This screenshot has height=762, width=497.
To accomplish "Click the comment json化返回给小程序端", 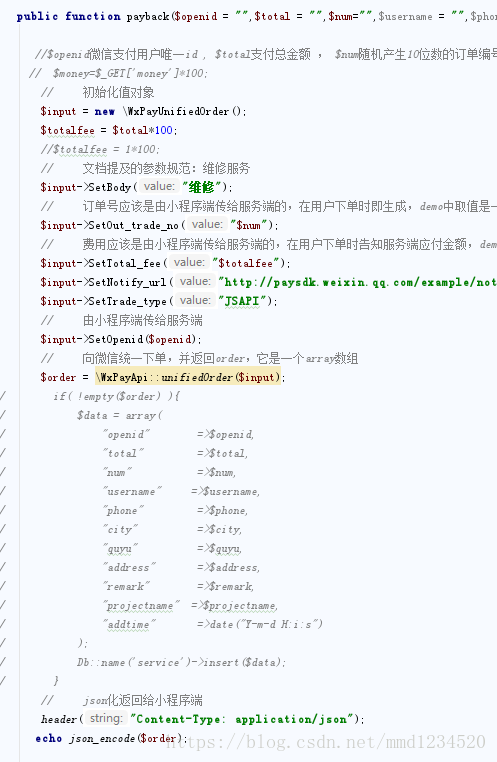I will [x=142, y=700].
